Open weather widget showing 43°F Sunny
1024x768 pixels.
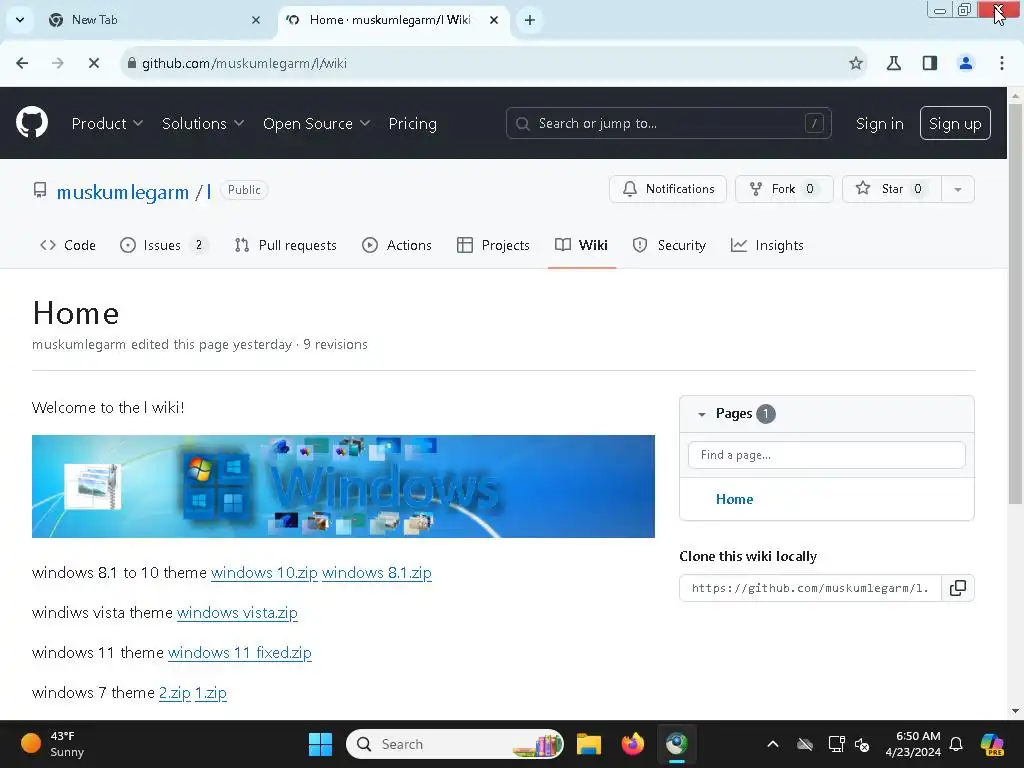pos(54,744)
